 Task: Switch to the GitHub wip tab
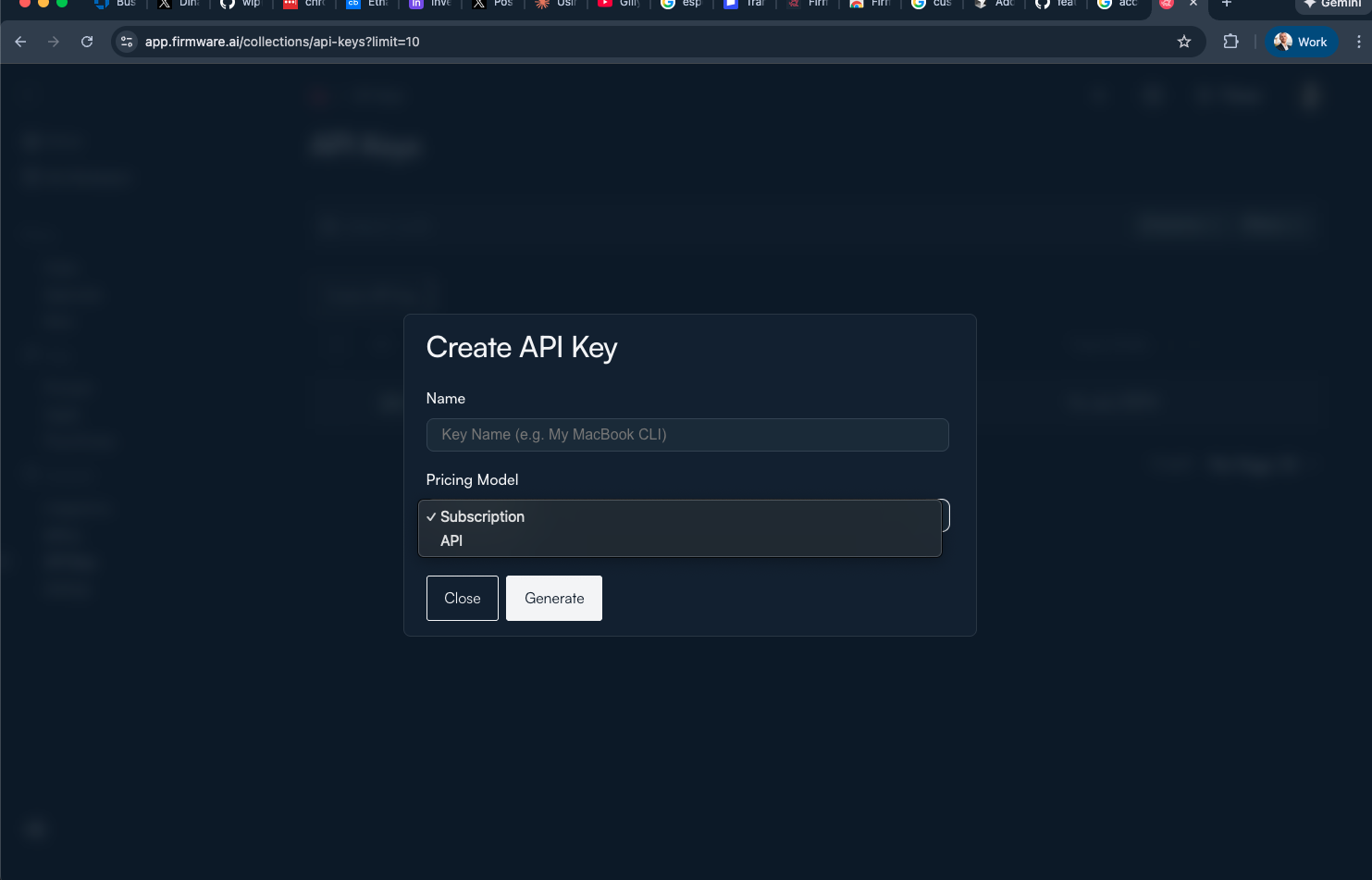tap(241, 5)
